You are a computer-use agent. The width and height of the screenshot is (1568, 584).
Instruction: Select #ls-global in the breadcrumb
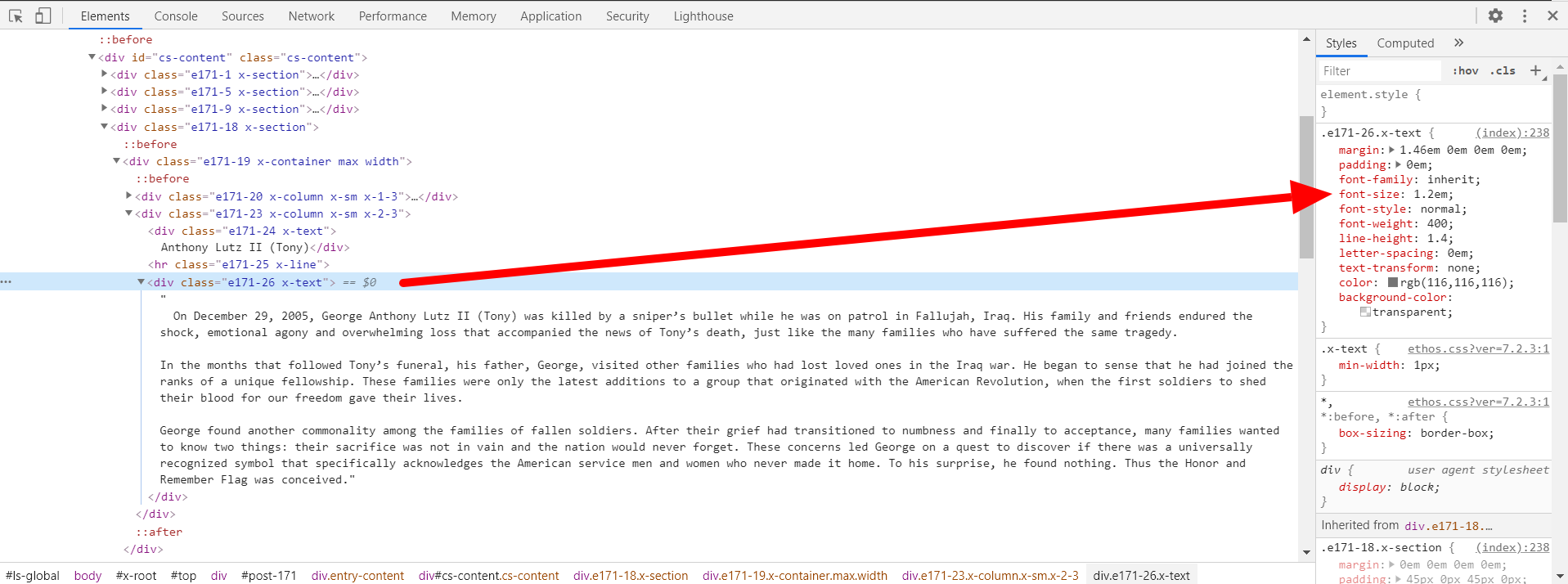(32, 575)
